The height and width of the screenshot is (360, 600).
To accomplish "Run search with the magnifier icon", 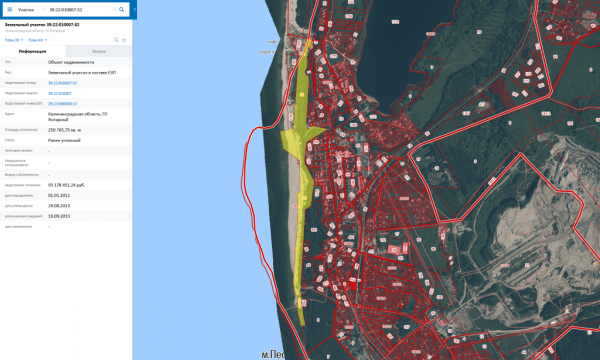I will (122, 10).
